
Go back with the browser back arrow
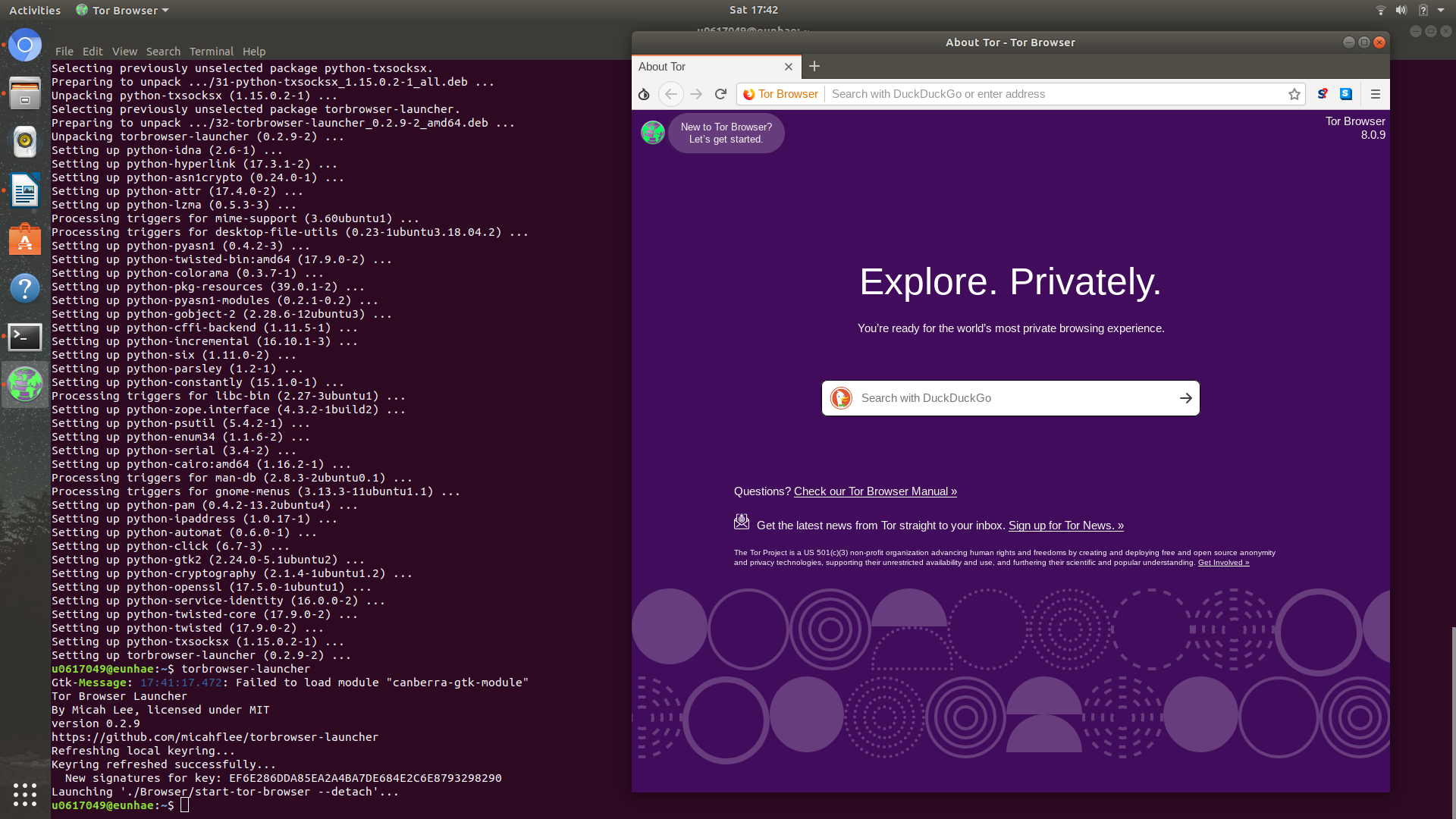click(670, 94)
